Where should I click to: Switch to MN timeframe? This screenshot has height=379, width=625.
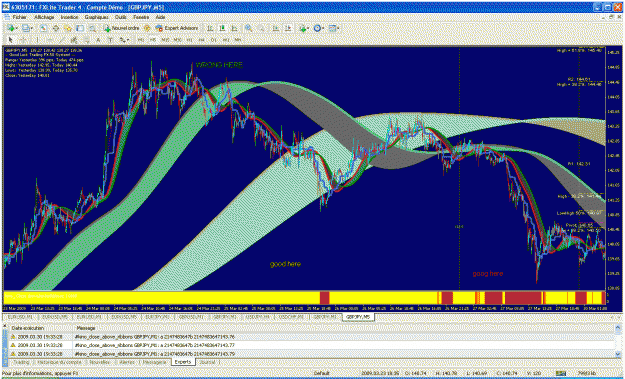238,40
